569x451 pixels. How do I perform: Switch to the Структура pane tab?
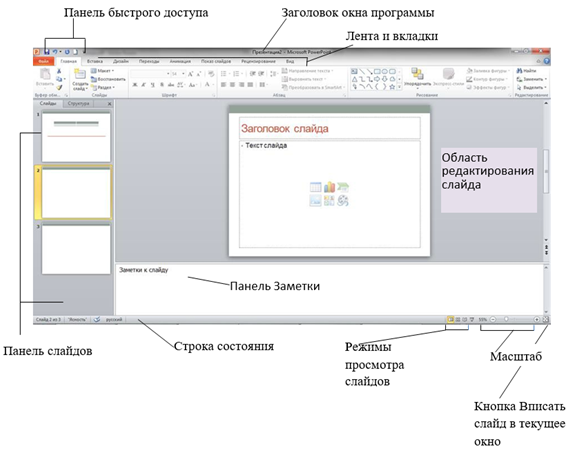[78, 103]
